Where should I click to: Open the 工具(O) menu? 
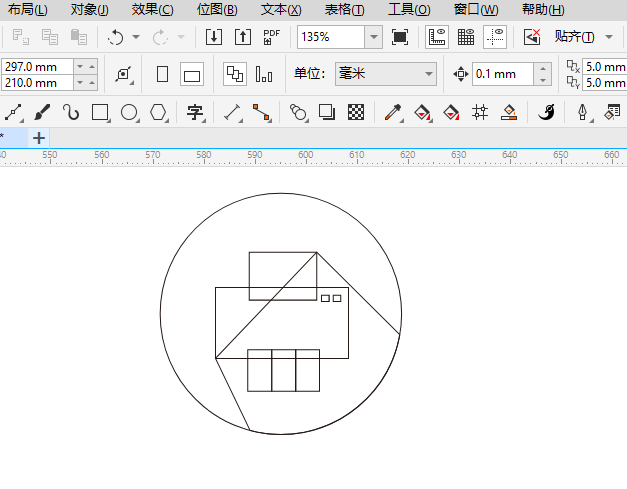tap(409, 10)
